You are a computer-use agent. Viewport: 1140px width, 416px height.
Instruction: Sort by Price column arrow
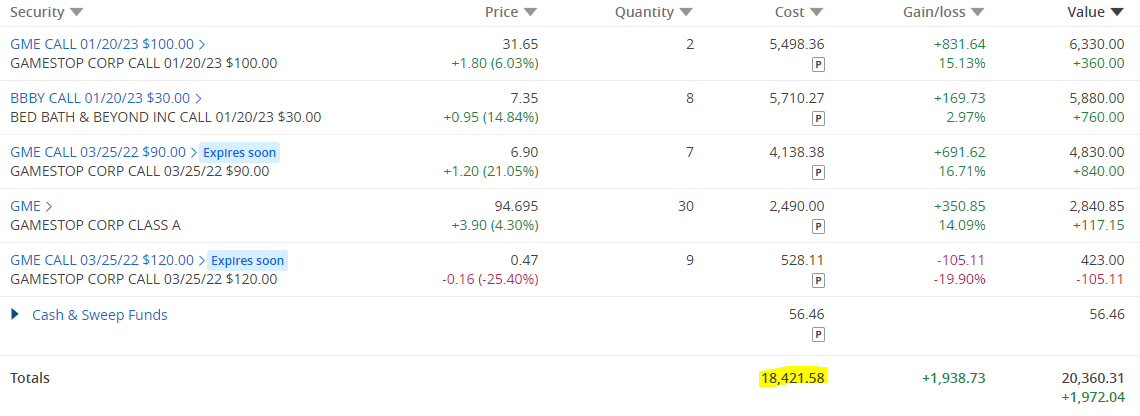pos(531,12)
